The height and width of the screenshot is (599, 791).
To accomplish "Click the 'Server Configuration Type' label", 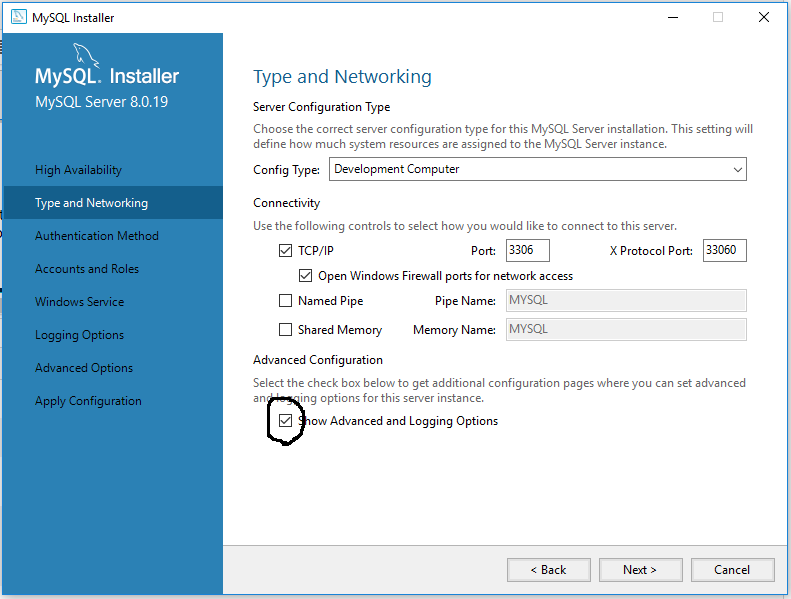I will tap(321, 107).
